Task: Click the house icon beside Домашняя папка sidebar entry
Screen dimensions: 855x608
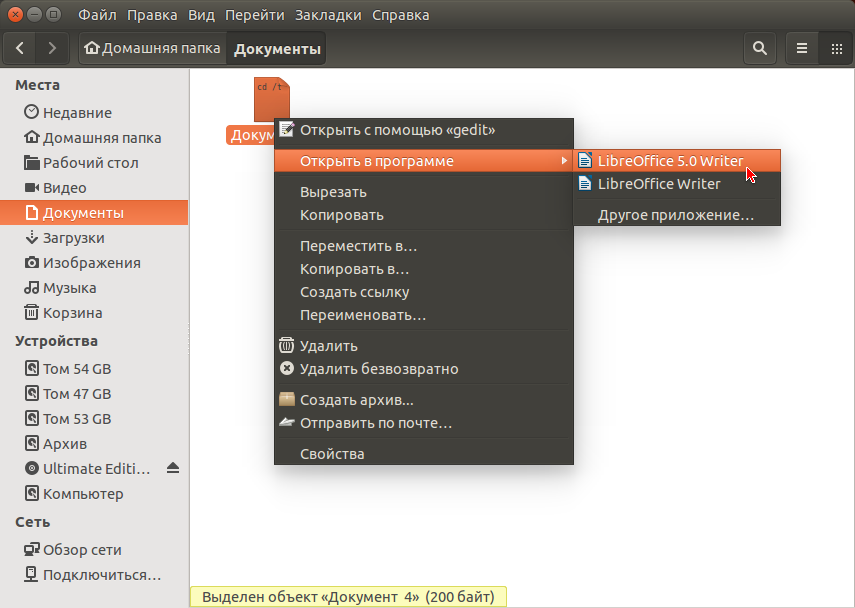Action: [x=32, y=137]
